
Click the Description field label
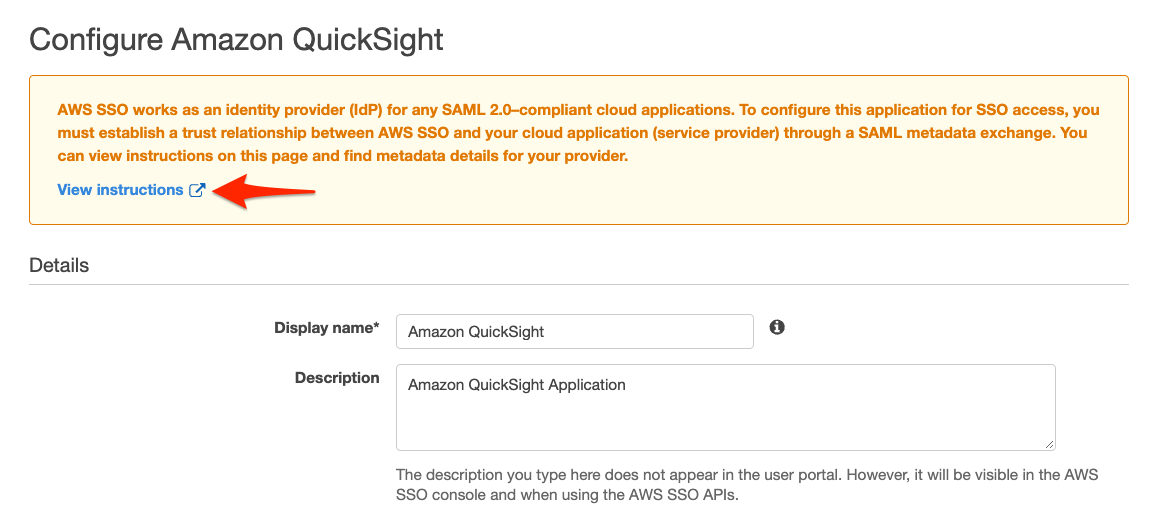337,378
